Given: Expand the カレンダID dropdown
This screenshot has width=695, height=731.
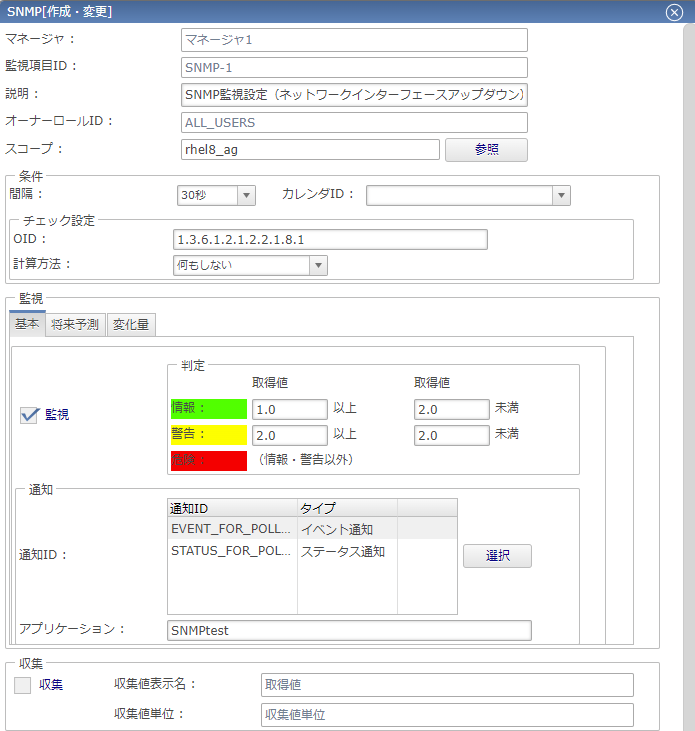Looking at the screenshot, I should (467, 195).
